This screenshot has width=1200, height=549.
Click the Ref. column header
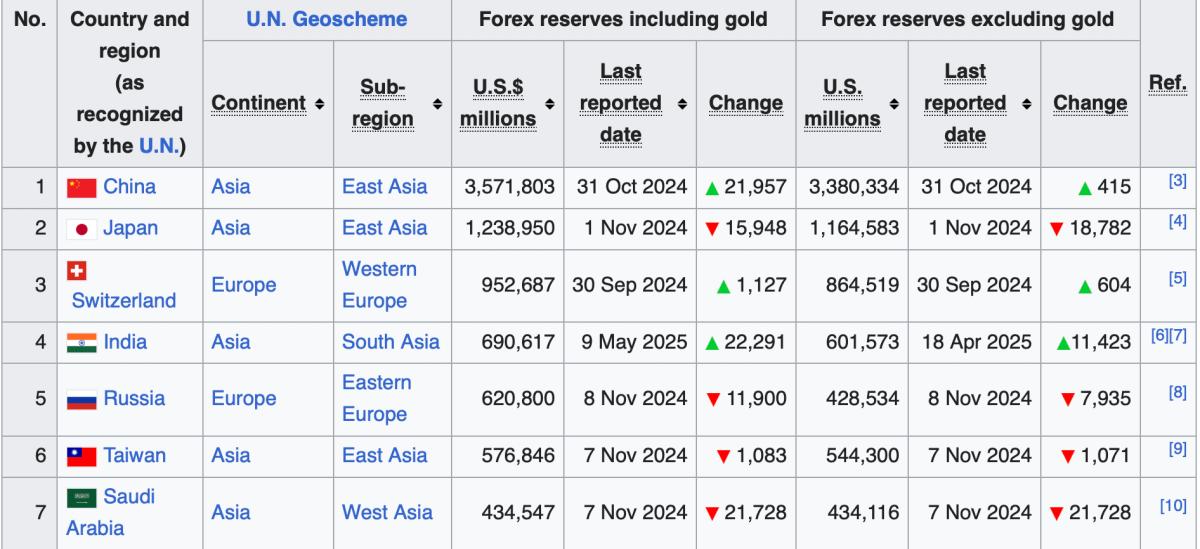point(1168,84)
